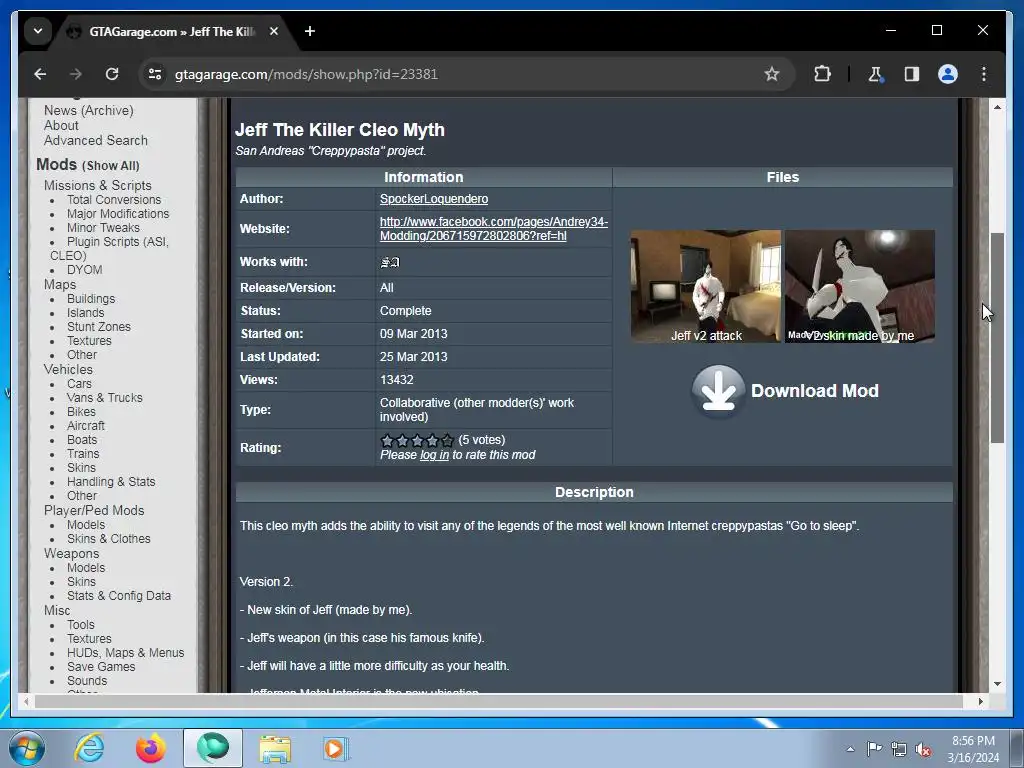This screenshot has width=1024, height=768.
Task: Close the GTAGarage tab
Action: [274, 31]
